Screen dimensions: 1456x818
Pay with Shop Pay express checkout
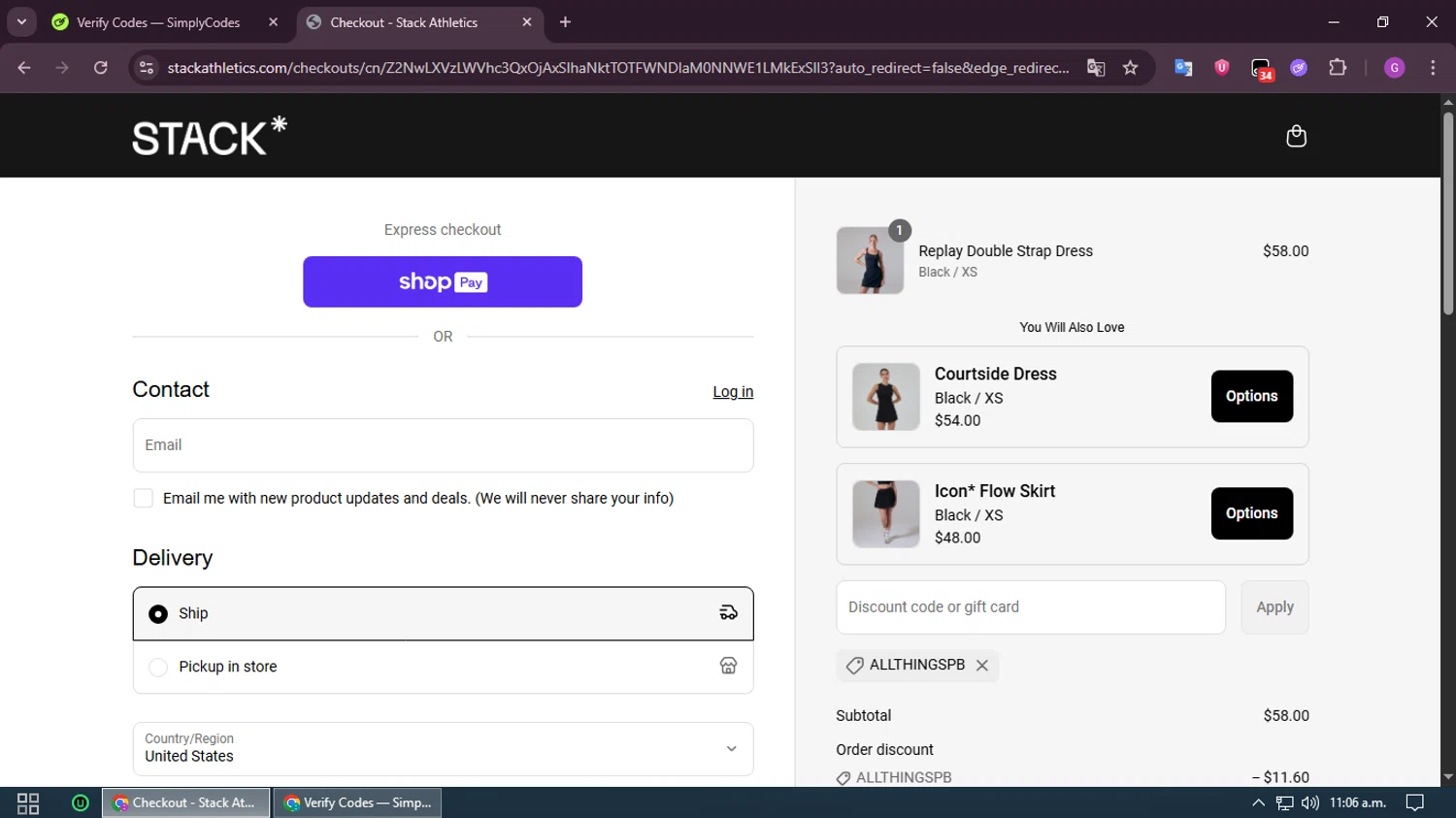point(443,281)
